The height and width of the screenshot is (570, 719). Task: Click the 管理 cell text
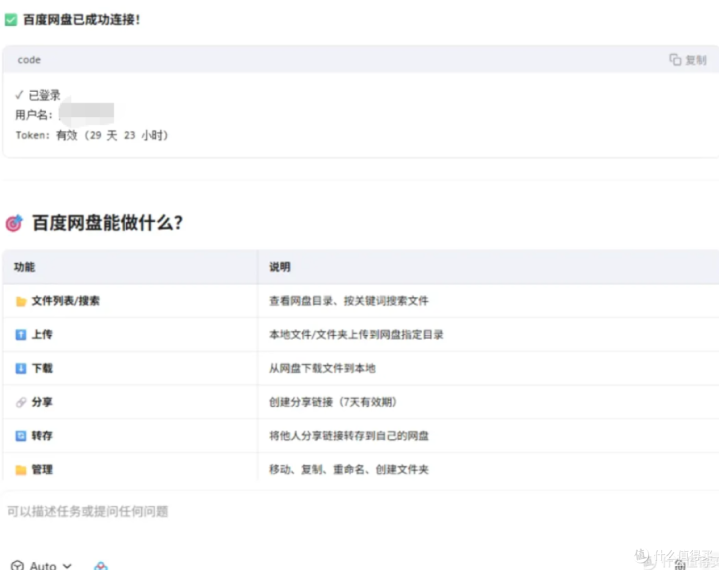42,470
